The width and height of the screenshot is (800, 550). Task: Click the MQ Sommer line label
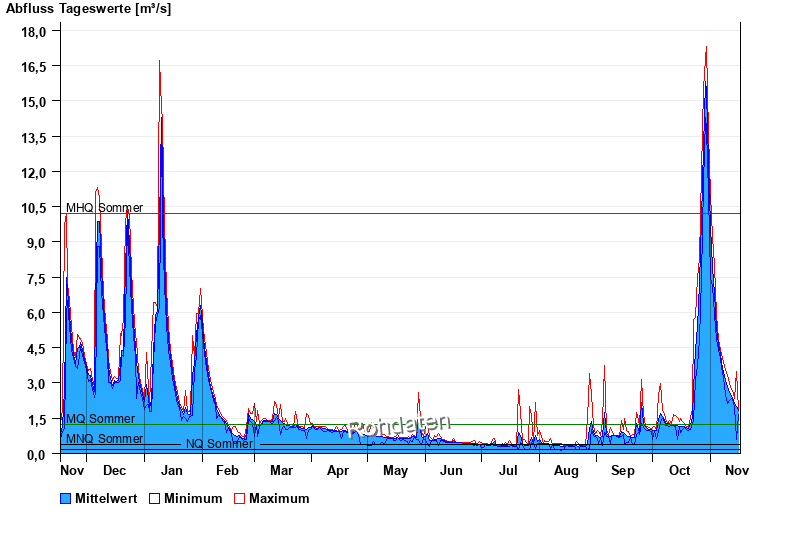pyautogui.click(x=100, y=419)
